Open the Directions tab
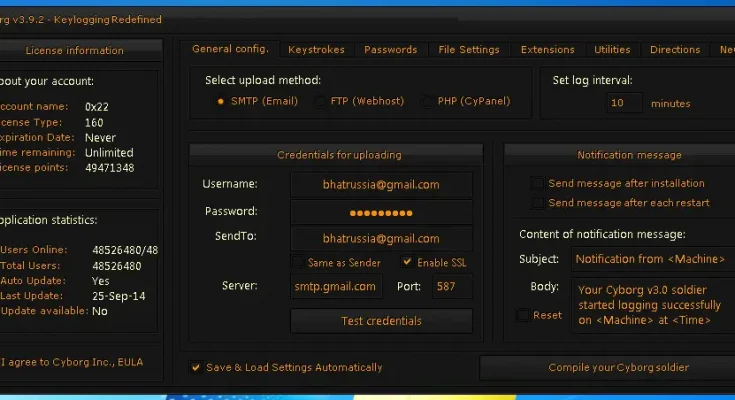This screenshot has width=735, height=400. pyautogui.click(x=675, y=49)
